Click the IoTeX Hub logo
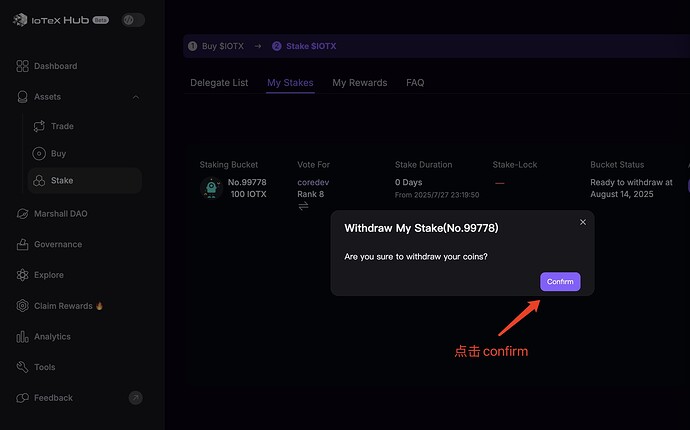This screenshot has height=430, width=690. pos(58,20)
